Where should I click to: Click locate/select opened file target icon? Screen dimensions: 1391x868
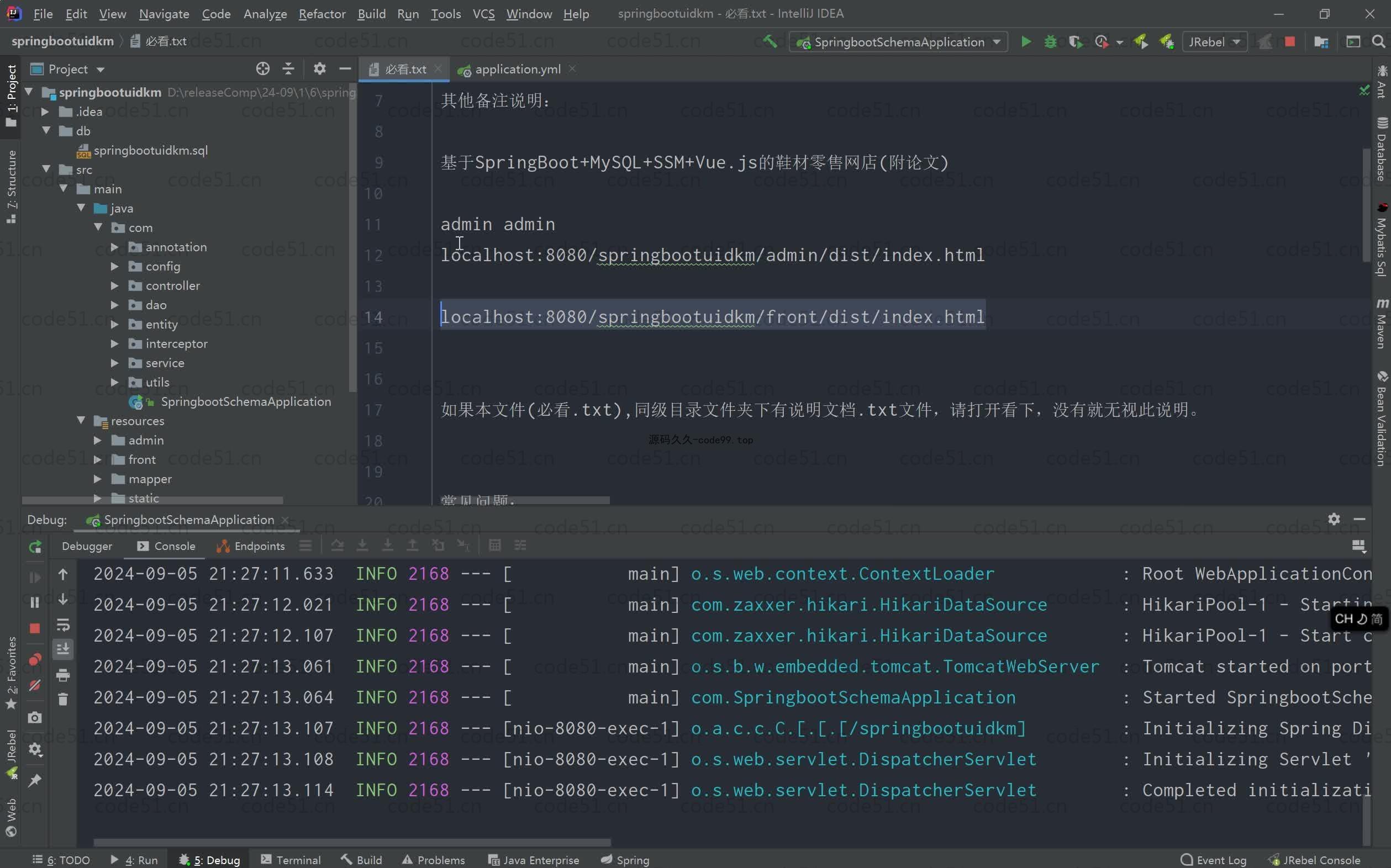tap(262, 69)
